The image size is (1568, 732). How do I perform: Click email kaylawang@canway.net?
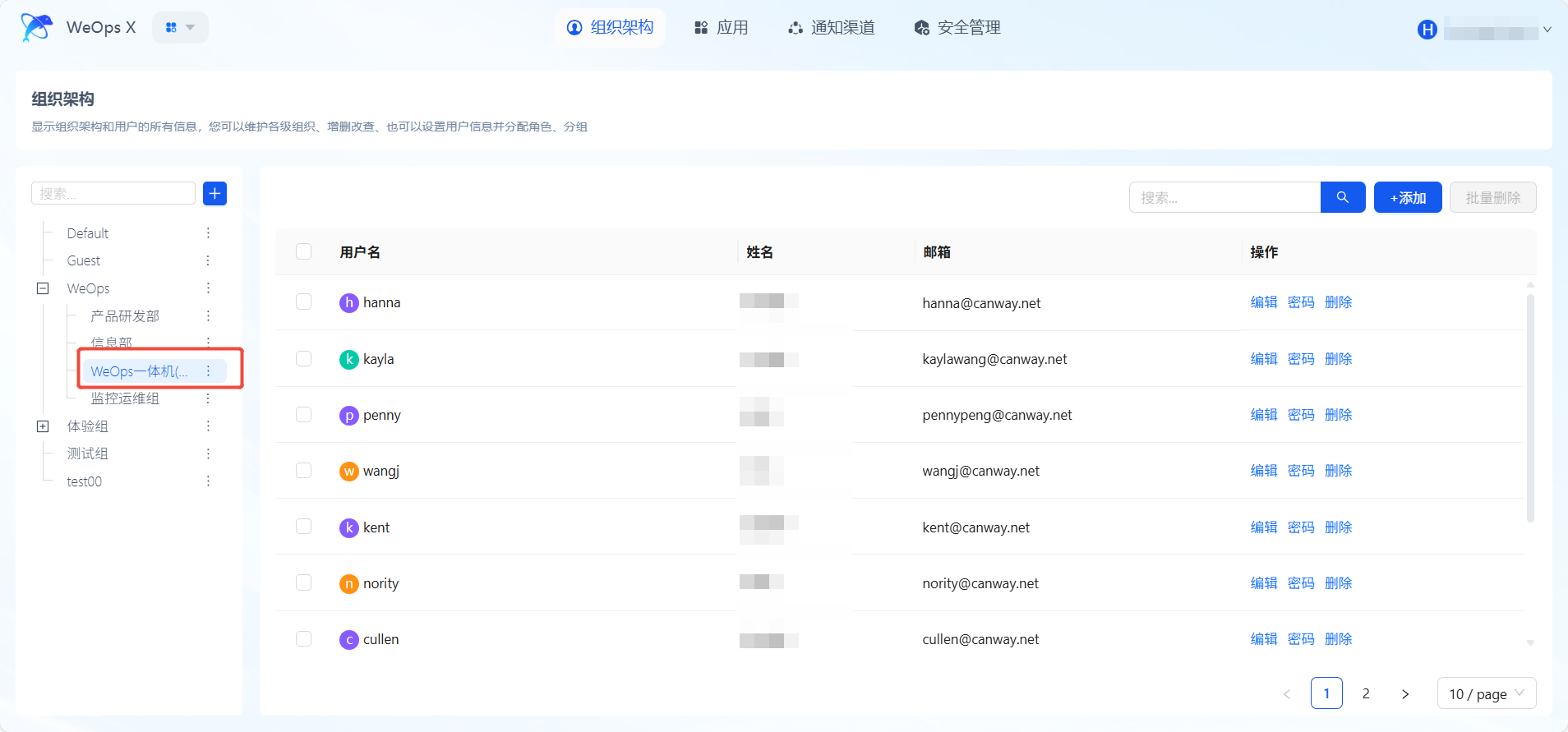point(994,359)
